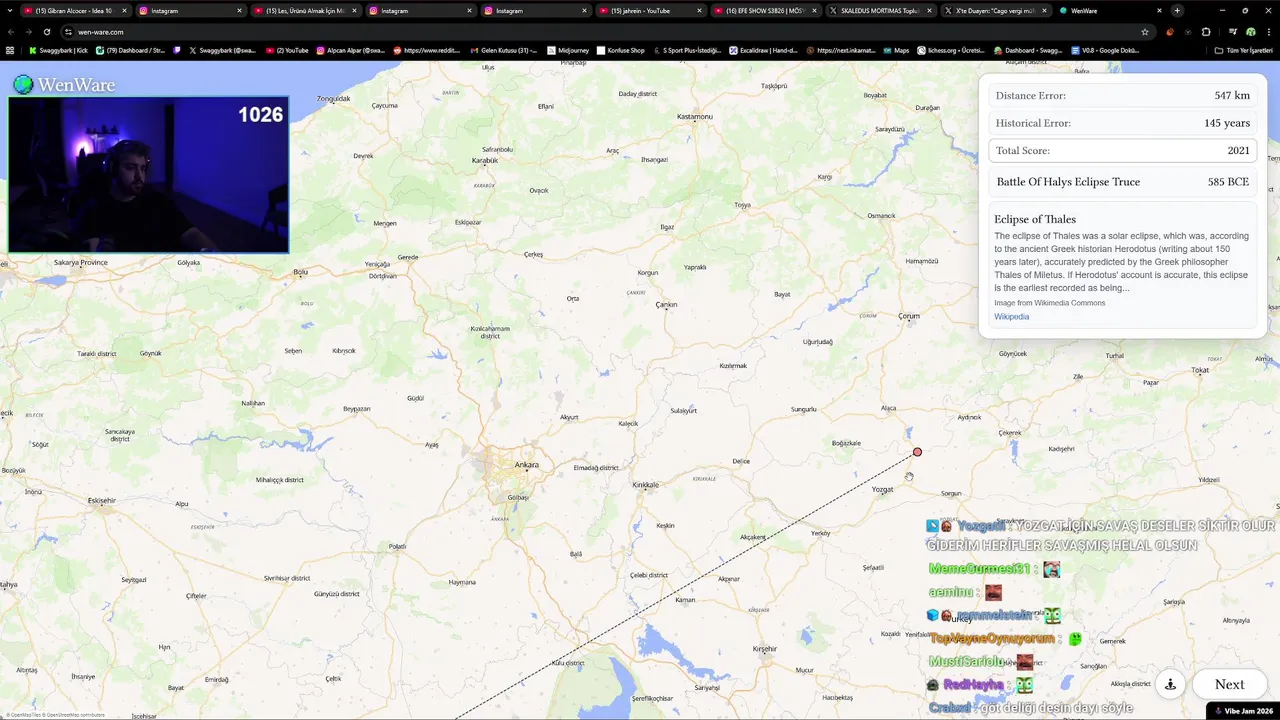This screenshot has height=720, width=1280.
Task: Click the Tokat label on map
Action: click(x=1201, y=370)
